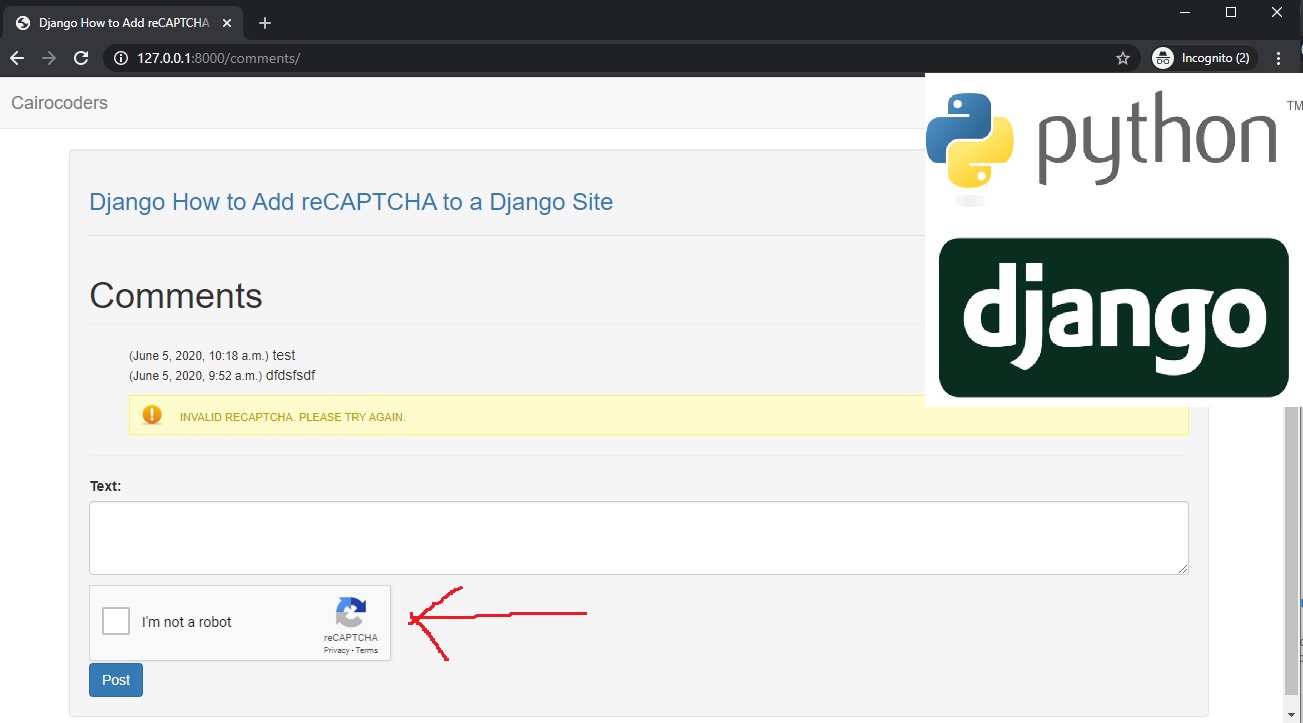Open a new browser tab
1303x723 pixels.
(x=264, y=22)
